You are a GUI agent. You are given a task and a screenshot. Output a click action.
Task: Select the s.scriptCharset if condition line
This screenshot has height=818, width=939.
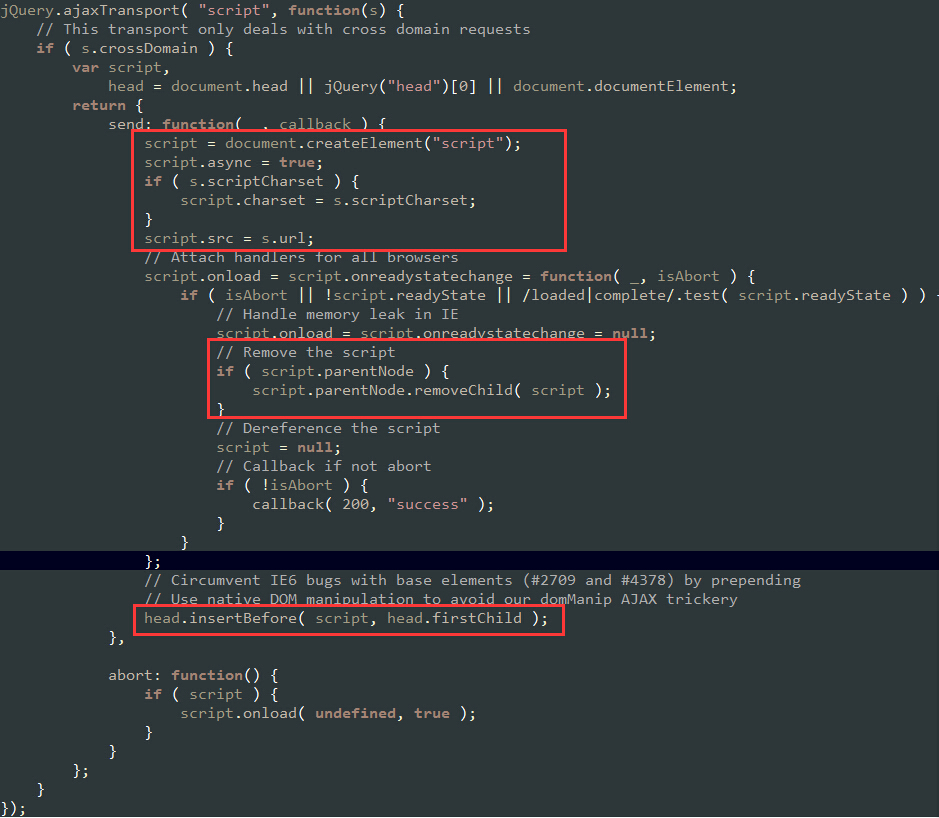point(252,181)
